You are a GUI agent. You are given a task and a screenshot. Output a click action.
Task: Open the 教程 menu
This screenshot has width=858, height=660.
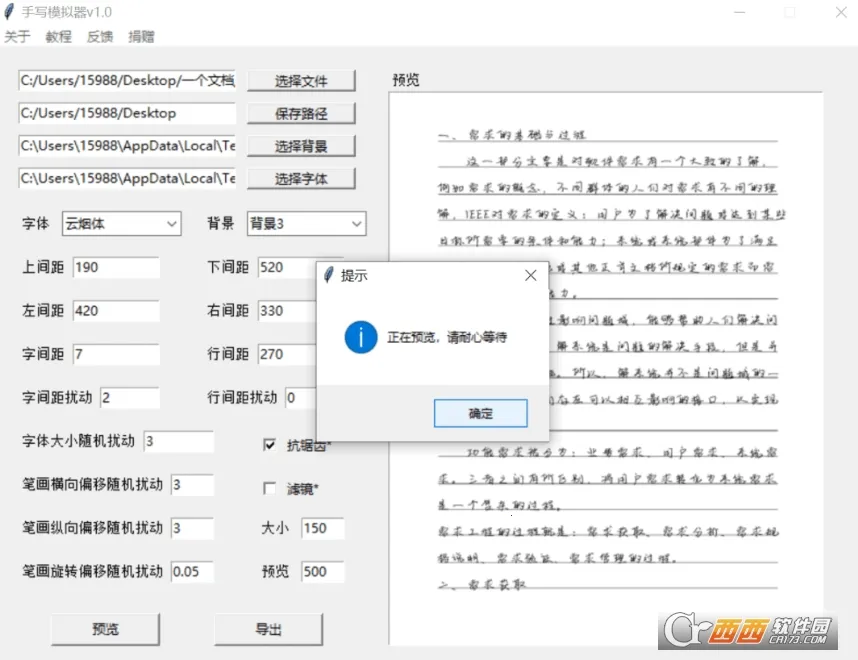tap(57, 36)
